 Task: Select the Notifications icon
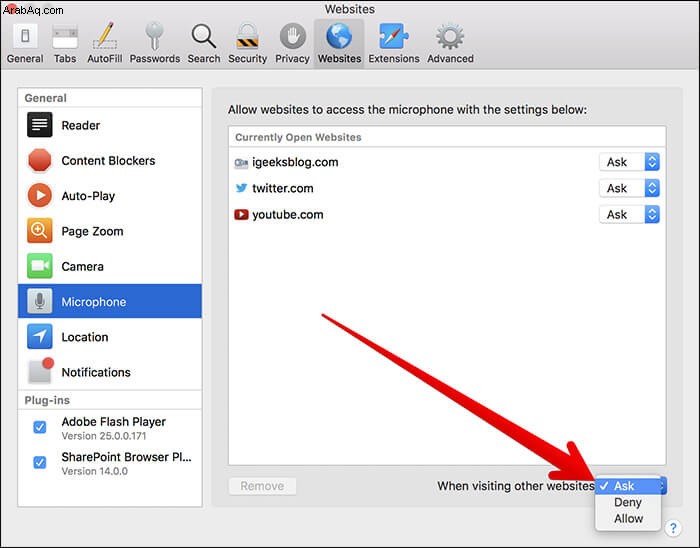tap(40, 371)
